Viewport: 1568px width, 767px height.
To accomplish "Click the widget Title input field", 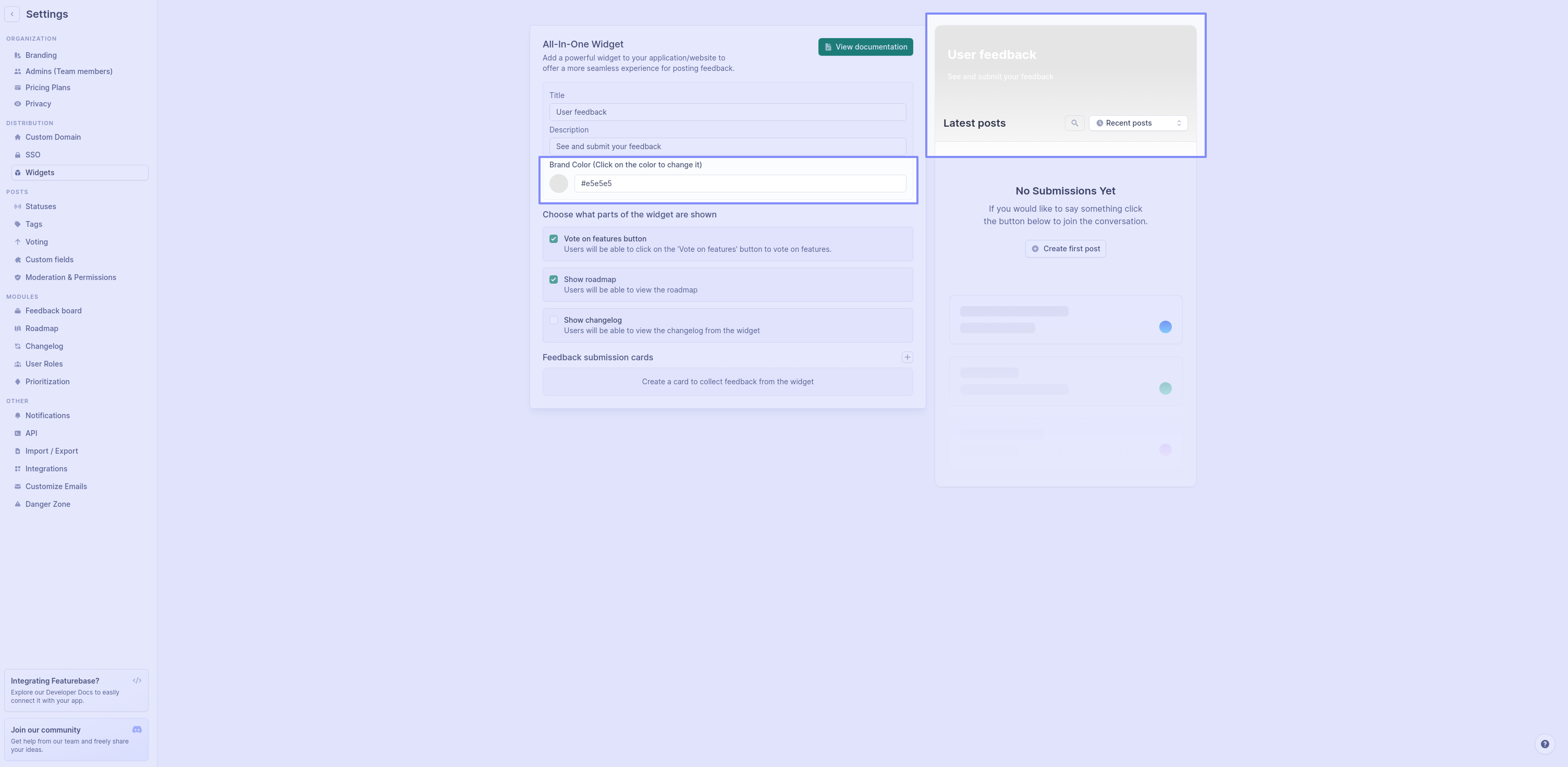I will (727, 112).
